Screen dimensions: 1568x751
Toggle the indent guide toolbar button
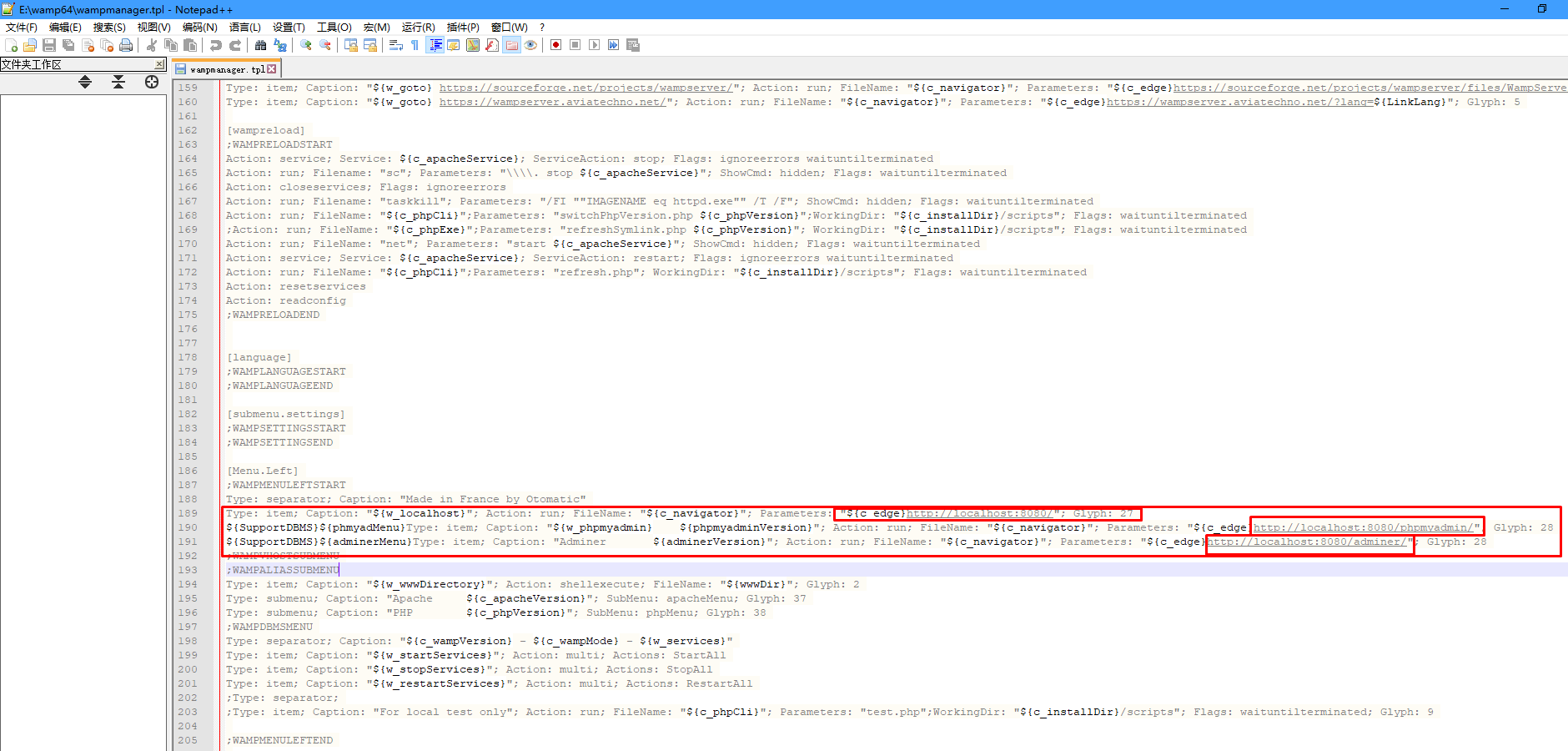pos(435,45)
